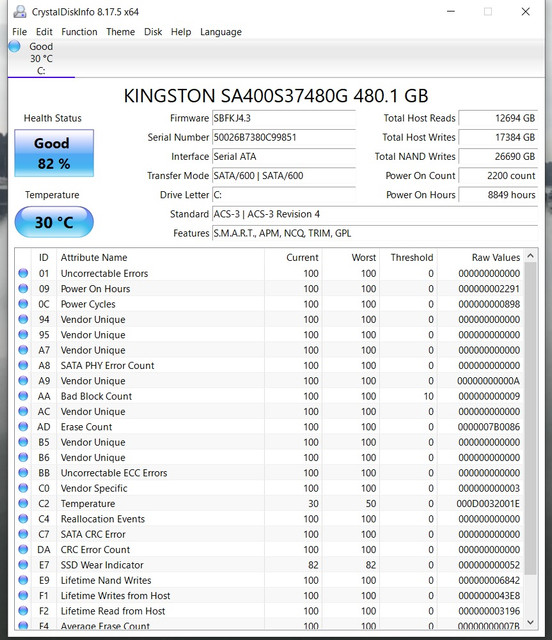Click the status orb for Lifetime Nand Writes
The height and width of the screenshot is (640, 552).
click(23, 580)
